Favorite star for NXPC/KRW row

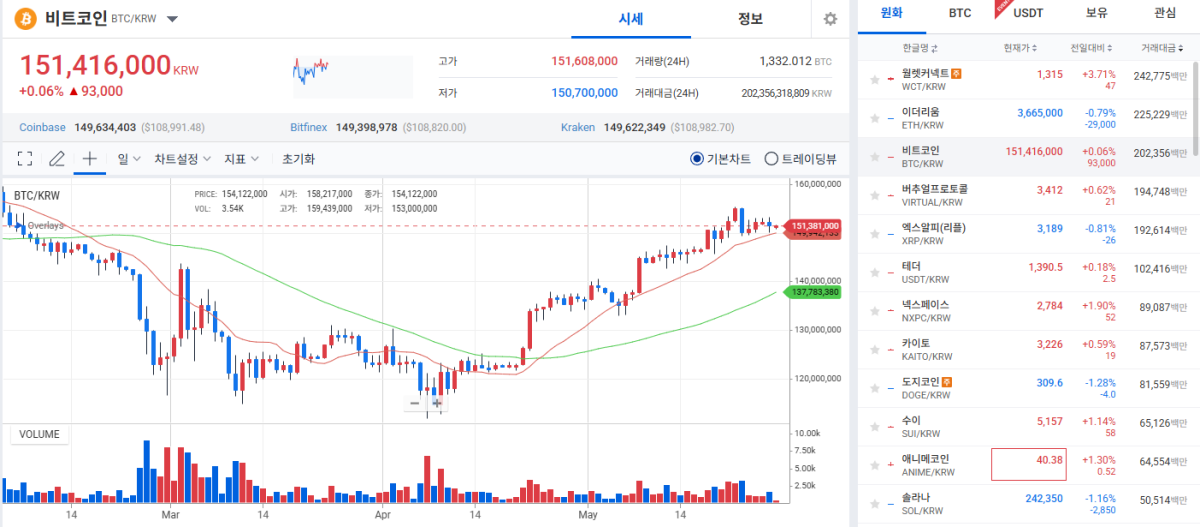pyautogui.click(x=875, y=310)
